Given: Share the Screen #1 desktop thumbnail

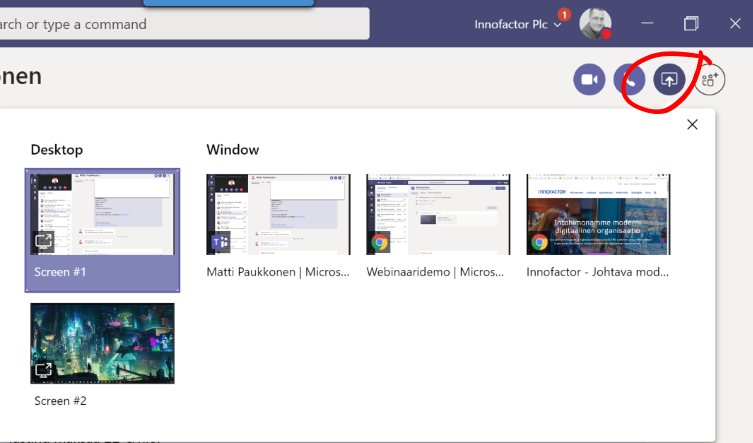Looking at the screenshot, I should click(x=102, y=215).
